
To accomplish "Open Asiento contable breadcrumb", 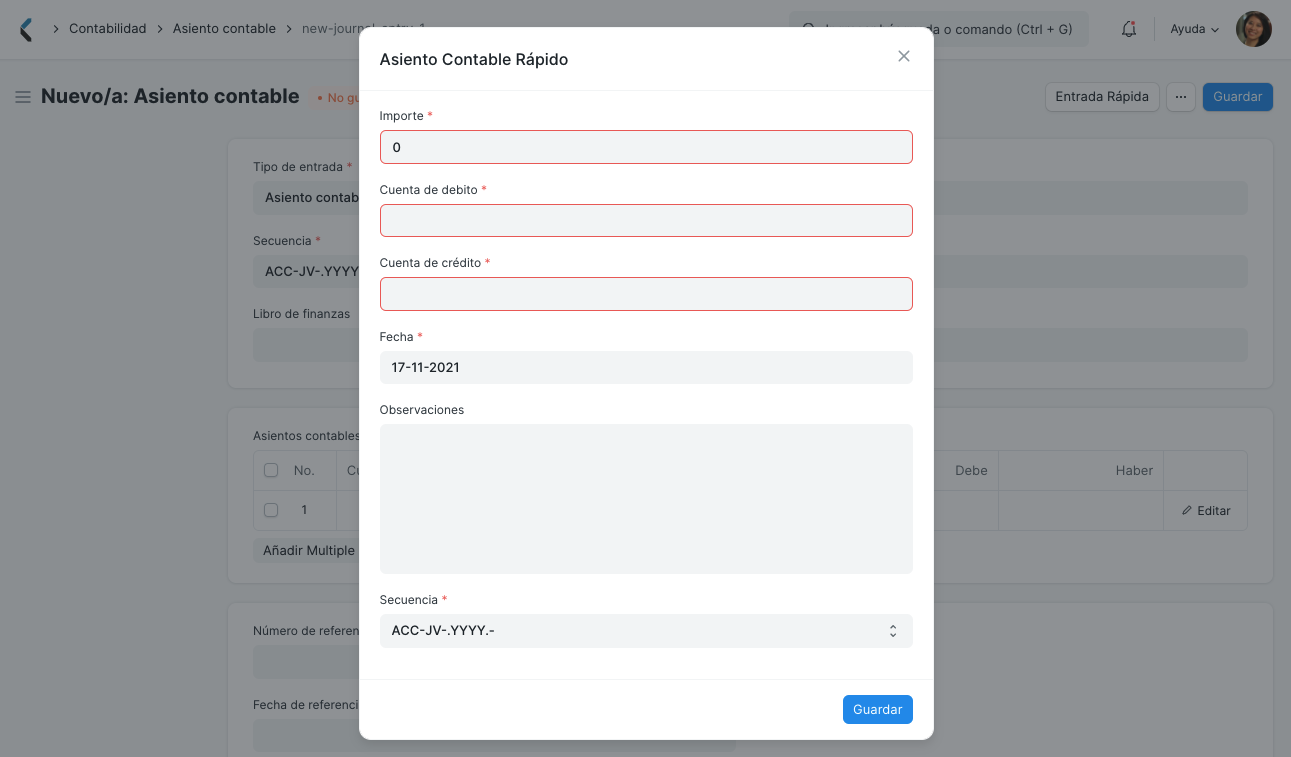I will click(x=224, y=29).
